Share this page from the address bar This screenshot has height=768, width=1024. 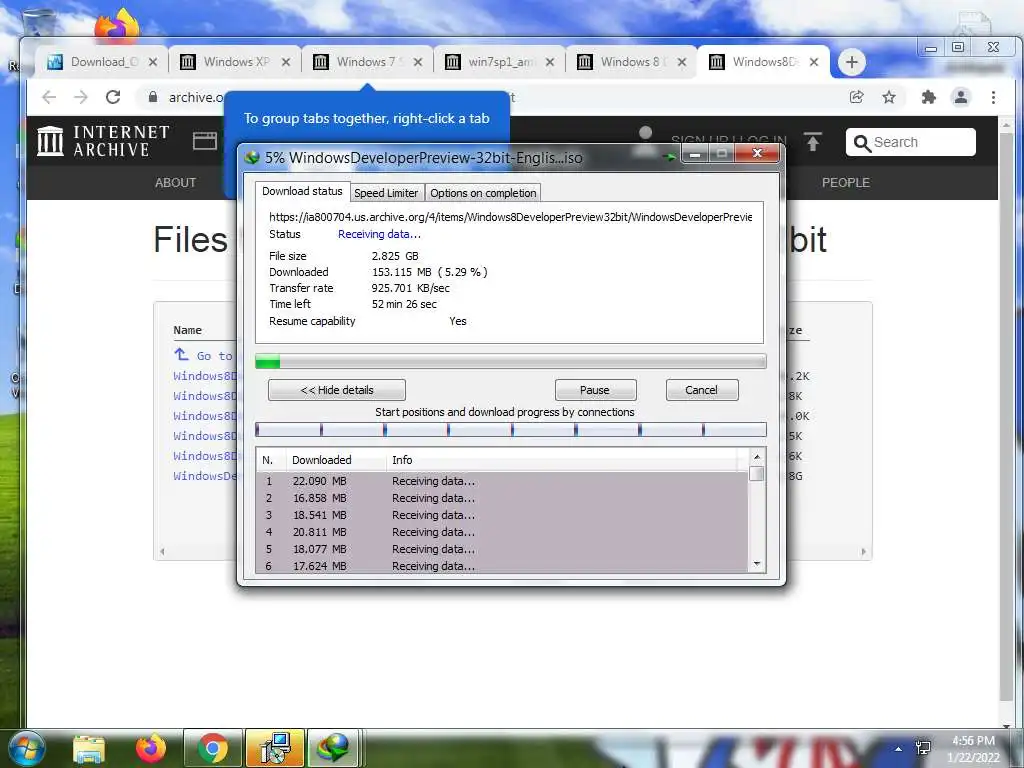pos(857,97)
